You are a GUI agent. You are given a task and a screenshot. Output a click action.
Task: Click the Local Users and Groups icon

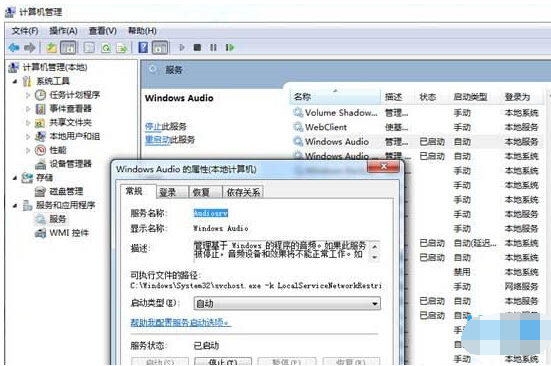pos(40,136)
